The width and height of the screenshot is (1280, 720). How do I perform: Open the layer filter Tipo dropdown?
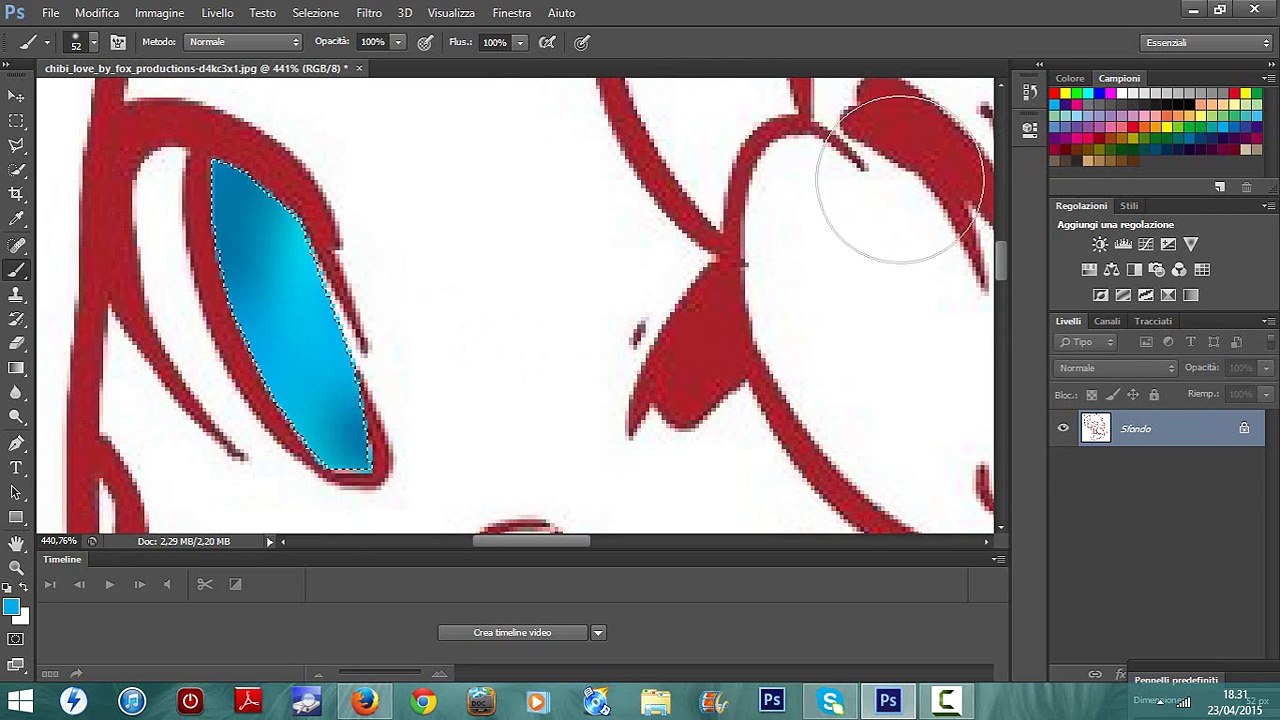pyautogui.click(x=1088, y=342)
